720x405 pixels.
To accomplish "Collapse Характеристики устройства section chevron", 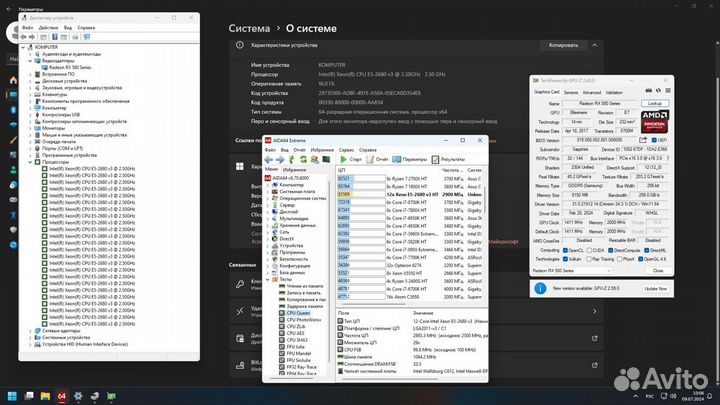I will click(x=595, y=45).
